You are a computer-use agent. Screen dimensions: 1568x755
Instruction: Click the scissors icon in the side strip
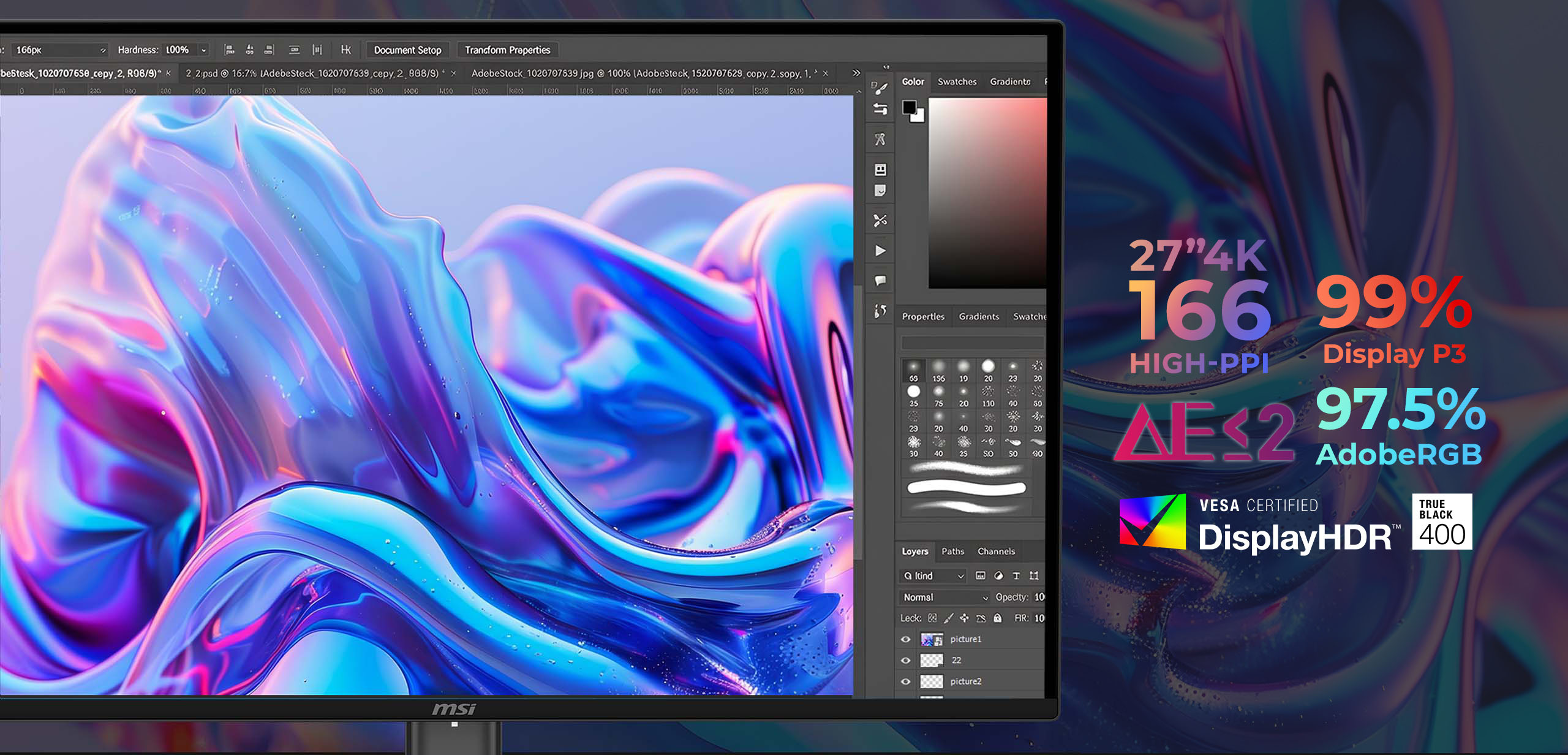[x=880, y=221]
